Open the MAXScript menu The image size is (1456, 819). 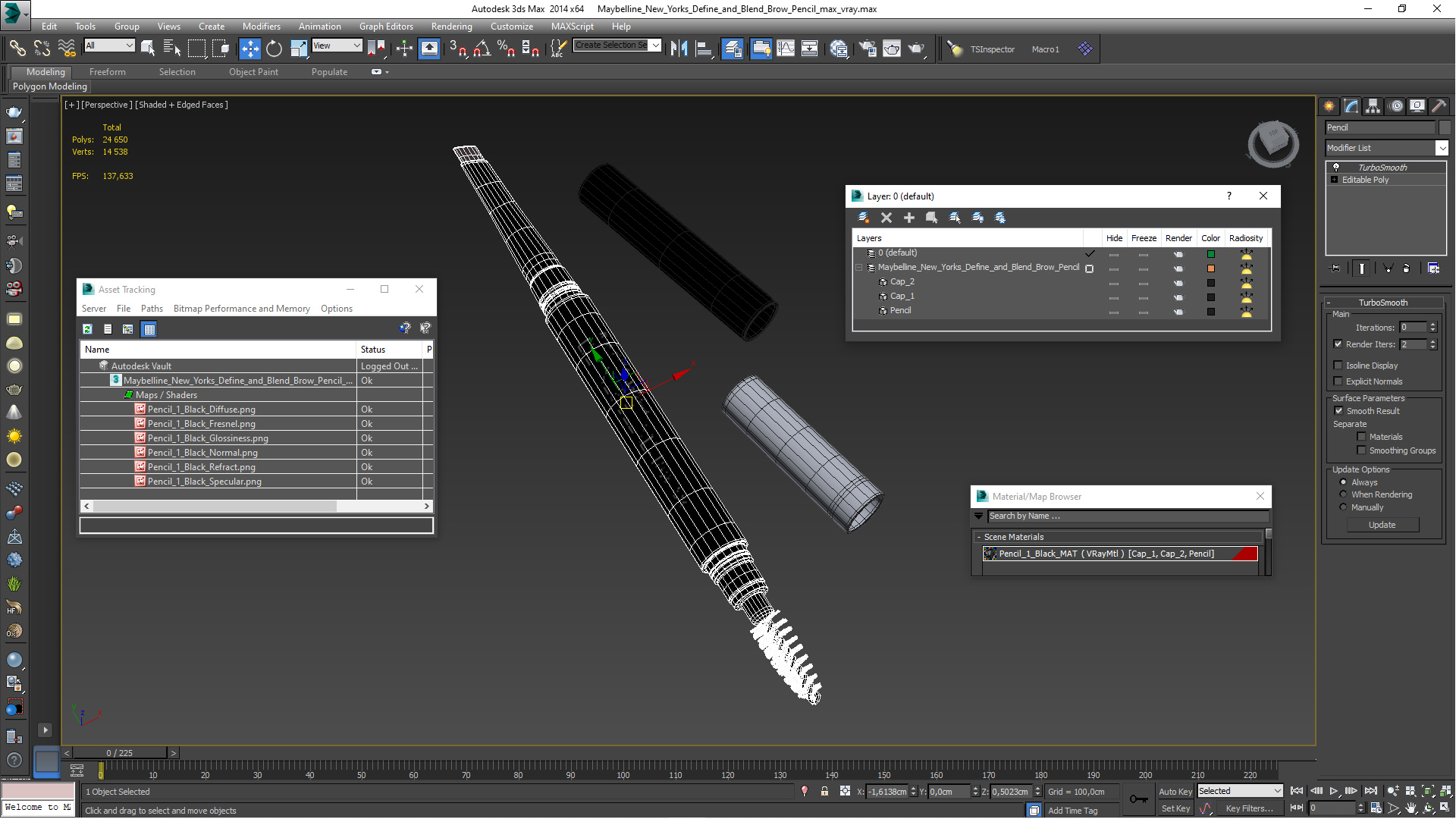[572, 26]
